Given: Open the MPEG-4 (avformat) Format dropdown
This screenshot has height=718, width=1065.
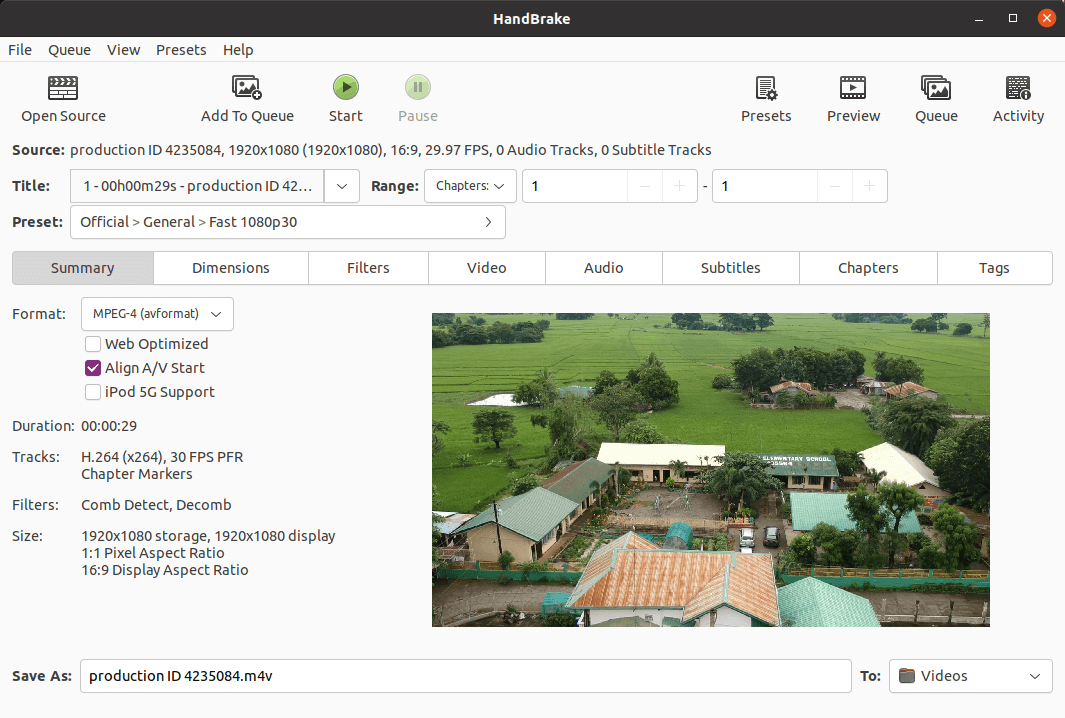Looking at the screenshot, I should pyautogui.click(x=157, y=314).
